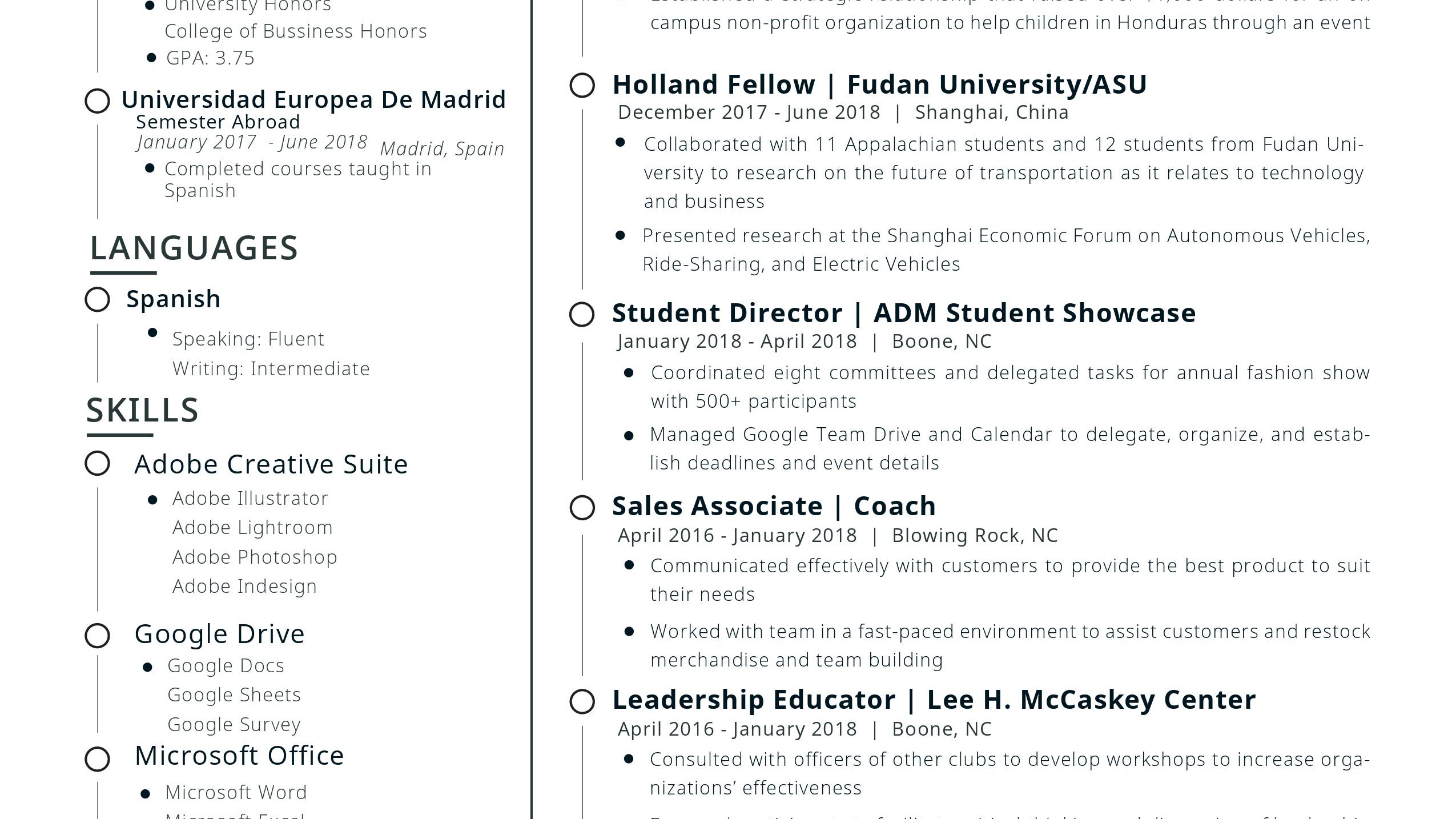Image resolution: width=1456 pixels, height=819 pixels.
Task: Click the Adobe Photoshop skill entry
Action: 255,557
